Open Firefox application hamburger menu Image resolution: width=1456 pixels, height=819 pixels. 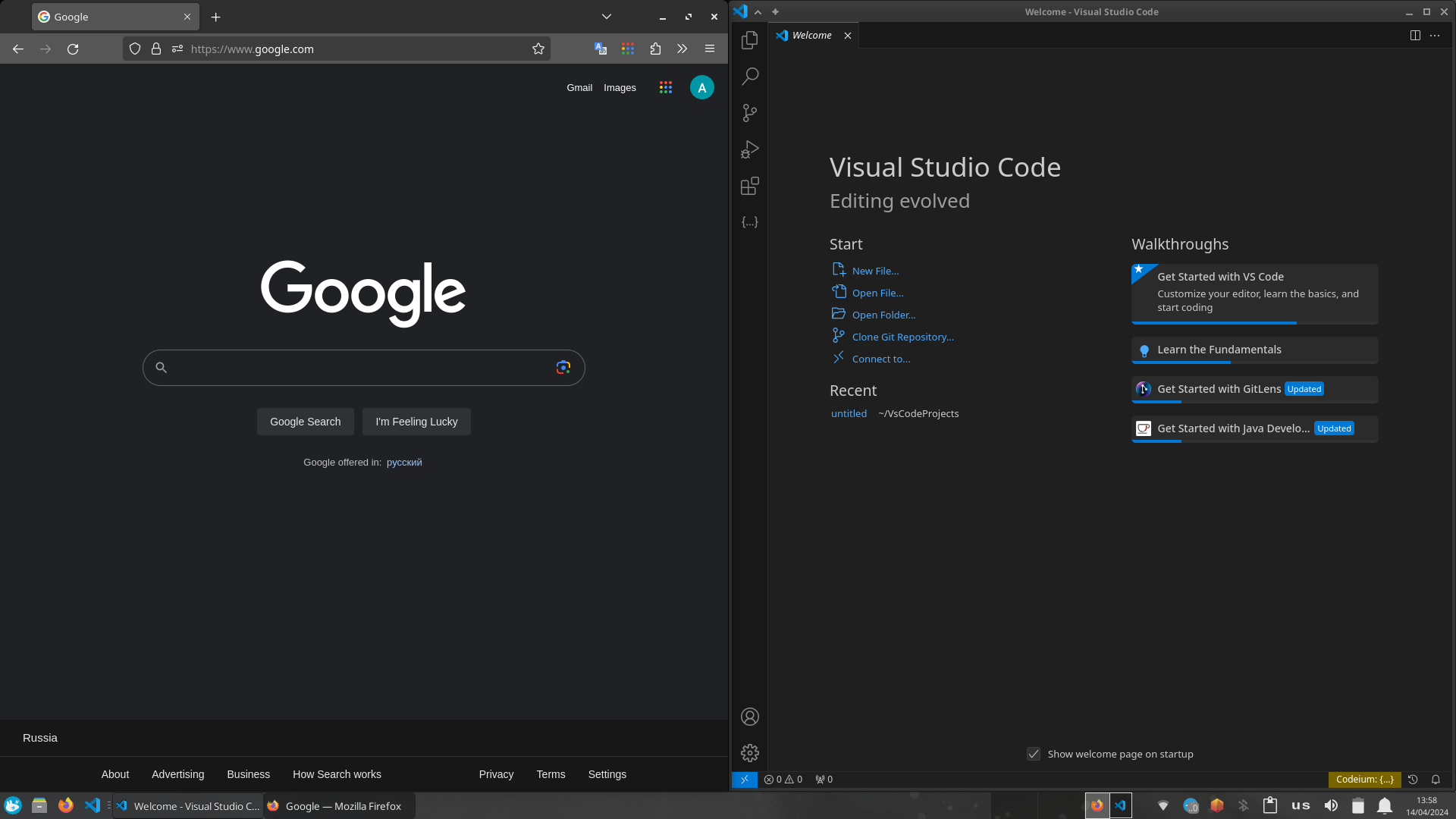[x=710, y=49]
